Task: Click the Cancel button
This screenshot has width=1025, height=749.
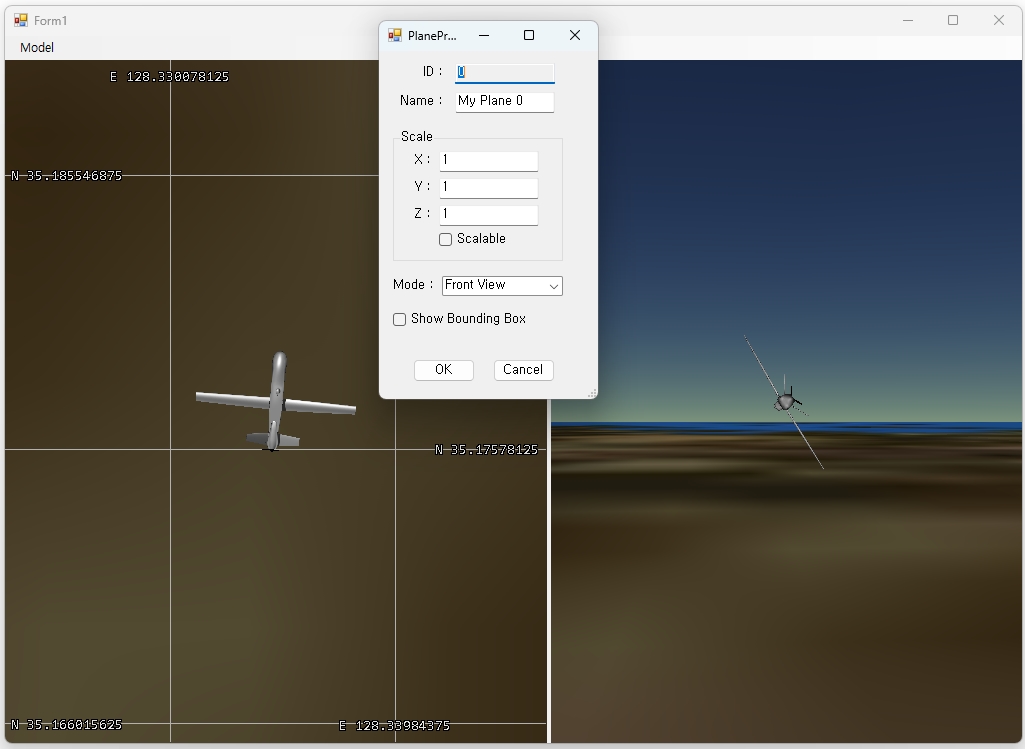Action: (x=524, y=370)
